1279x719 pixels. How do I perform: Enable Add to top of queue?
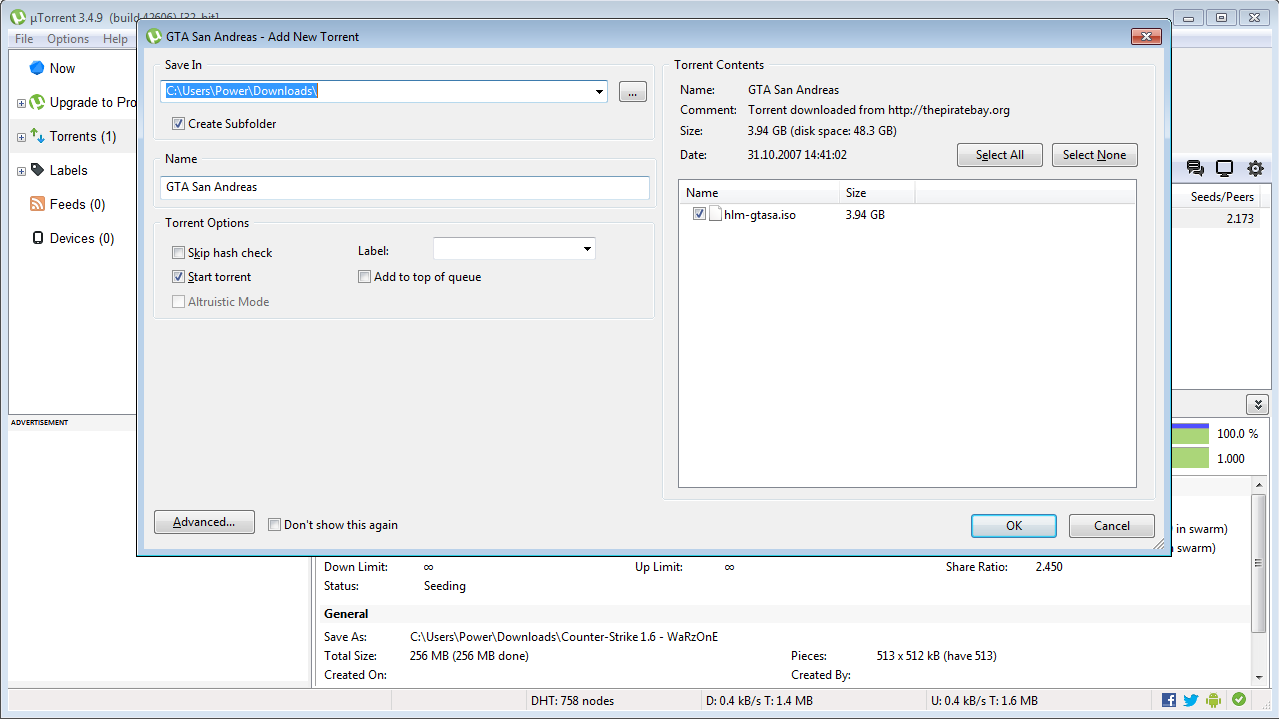pyautogui.click(x=364, y=277)
